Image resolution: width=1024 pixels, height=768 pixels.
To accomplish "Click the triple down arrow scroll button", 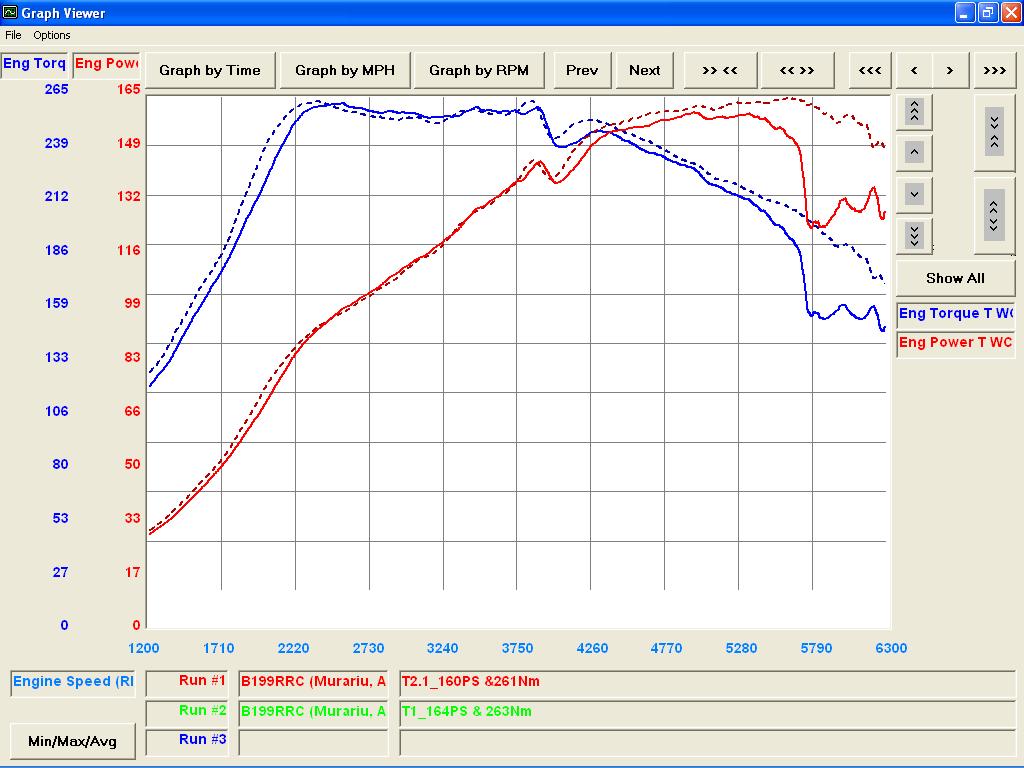I will (x=914, y=234).
